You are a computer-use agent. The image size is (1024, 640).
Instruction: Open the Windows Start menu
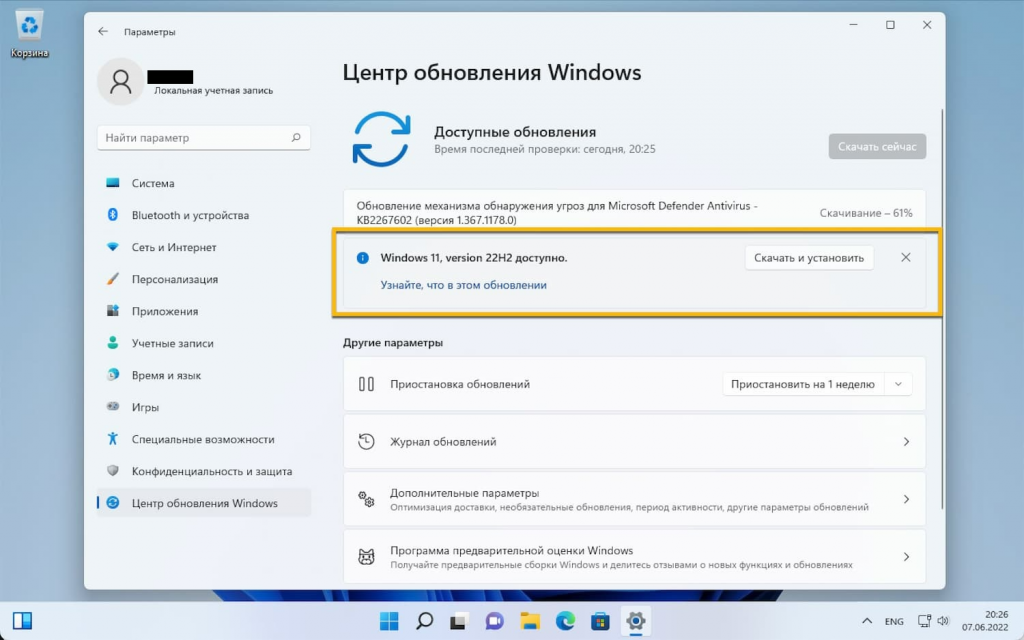click(389, 621)
